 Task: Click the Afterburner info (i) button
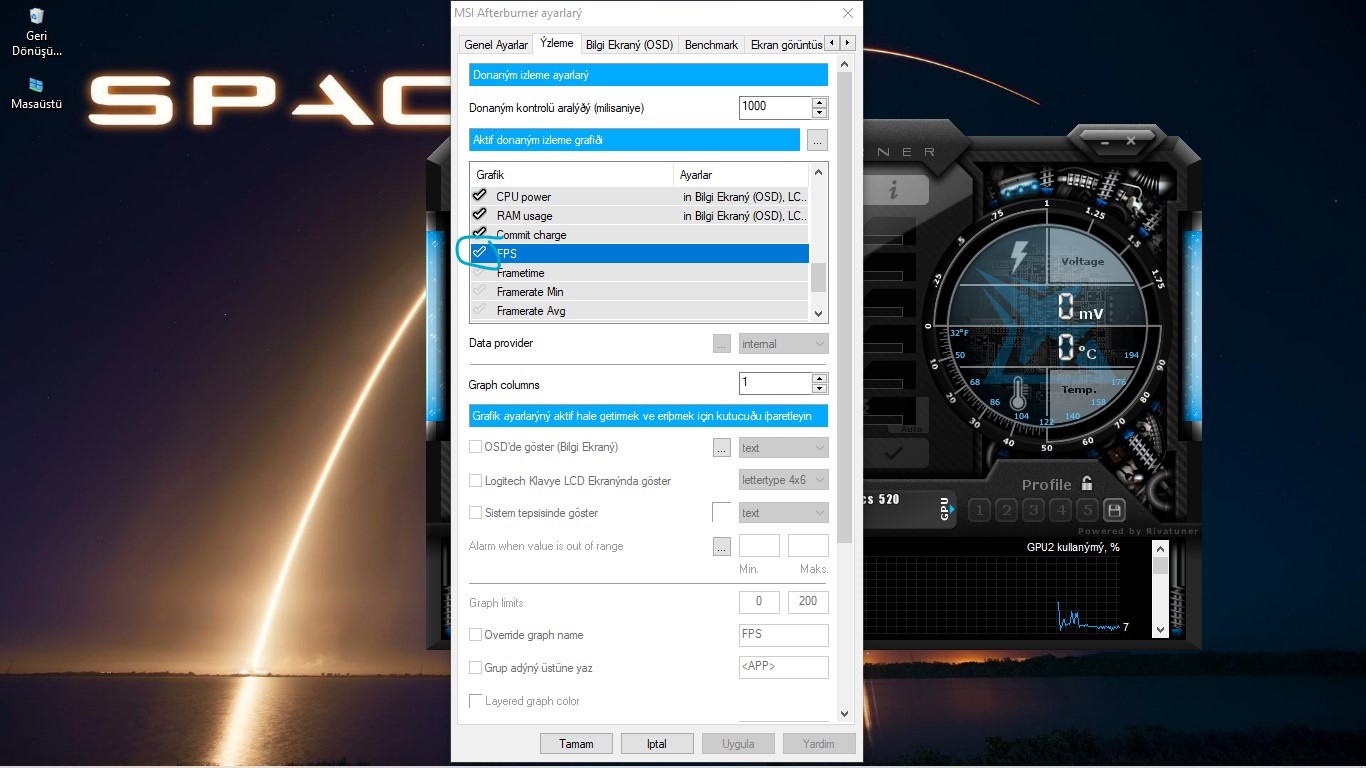893,190
